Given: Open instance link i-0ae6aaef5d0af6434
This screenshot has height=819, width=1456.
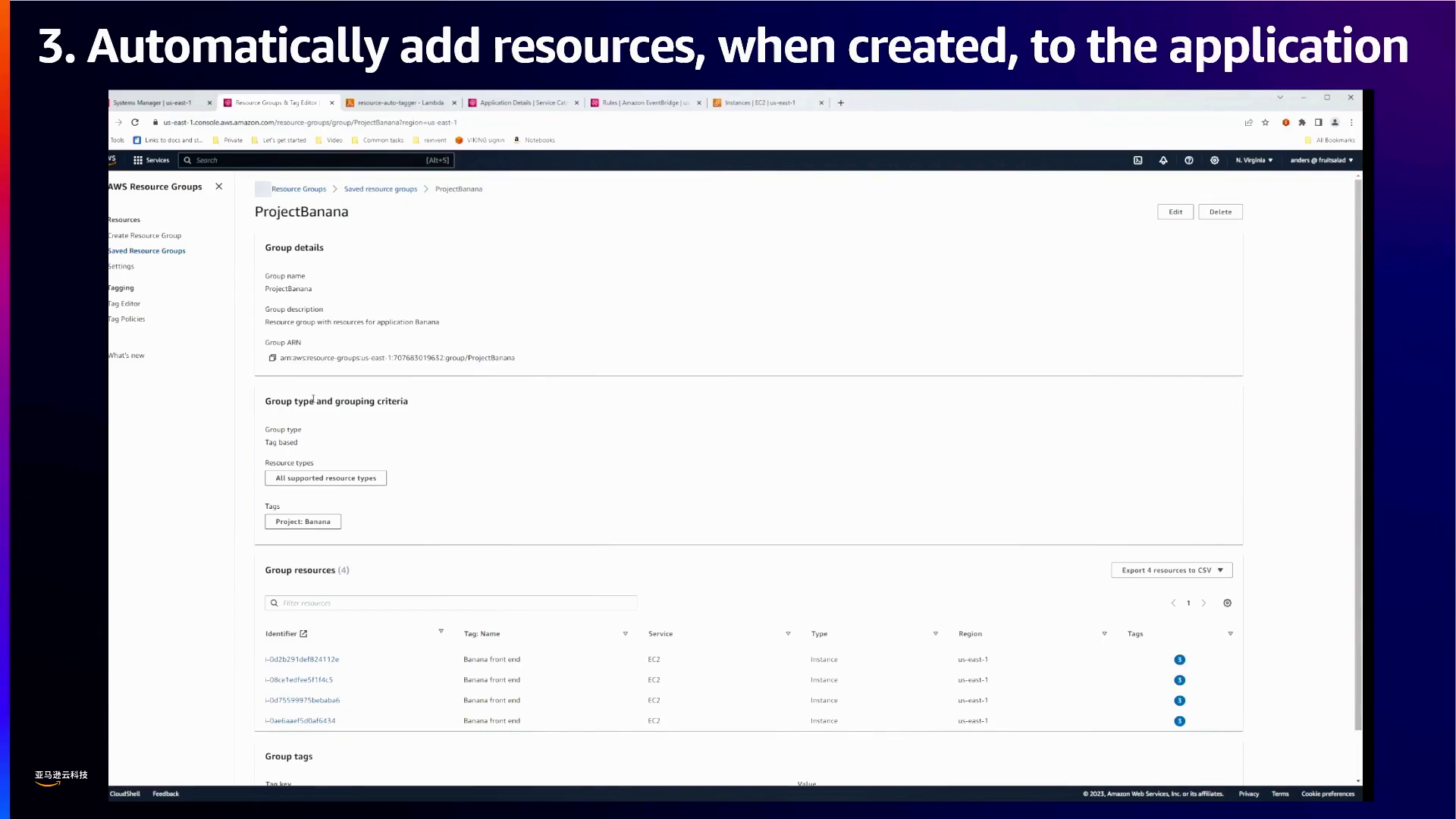Looking at the screenshot, I should tap(300, 721).
